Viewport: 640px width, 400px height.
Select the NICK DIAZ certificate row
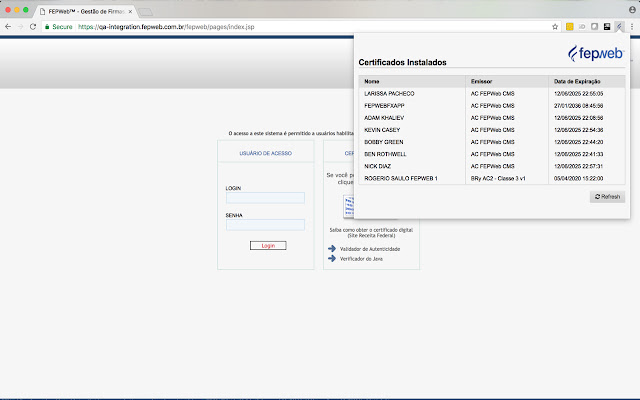point(492,166)
